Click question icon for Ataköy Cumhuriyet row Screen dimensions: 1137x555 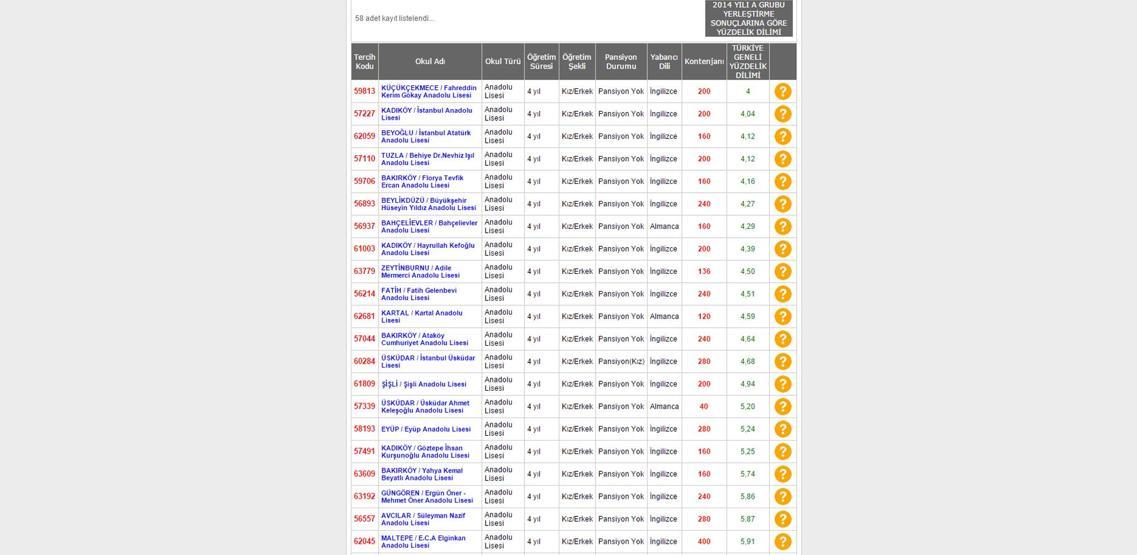pyautogui.click(x=782, y=339)
